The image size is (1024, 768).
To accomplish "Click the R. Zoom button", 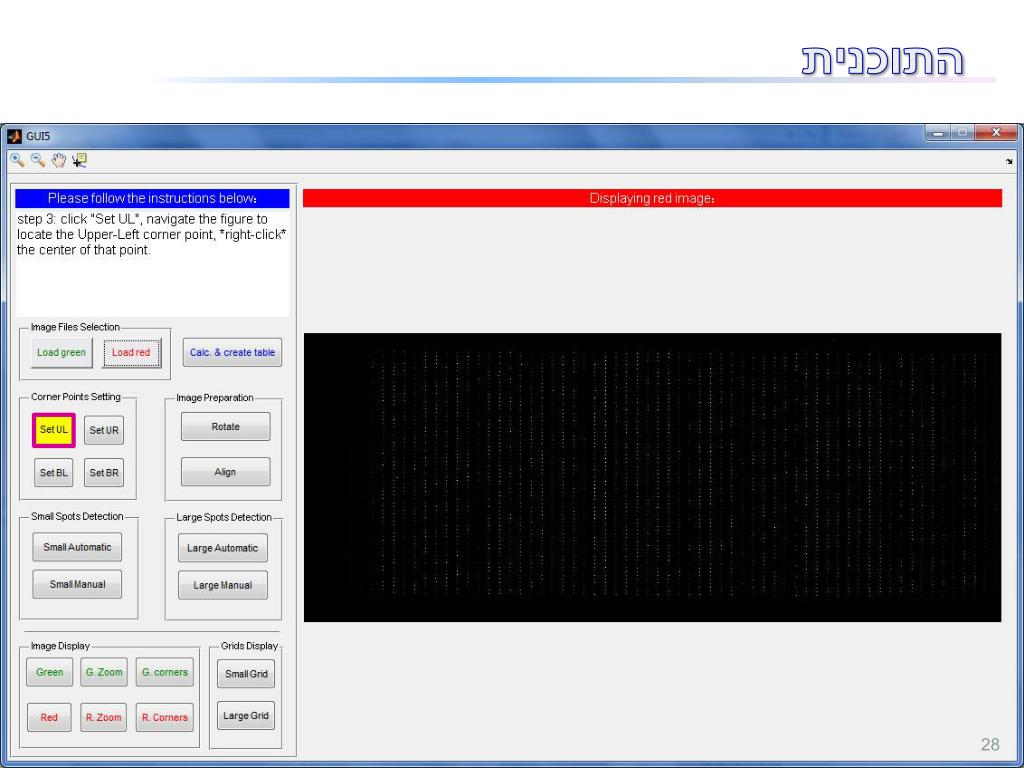I will [104, 717].
